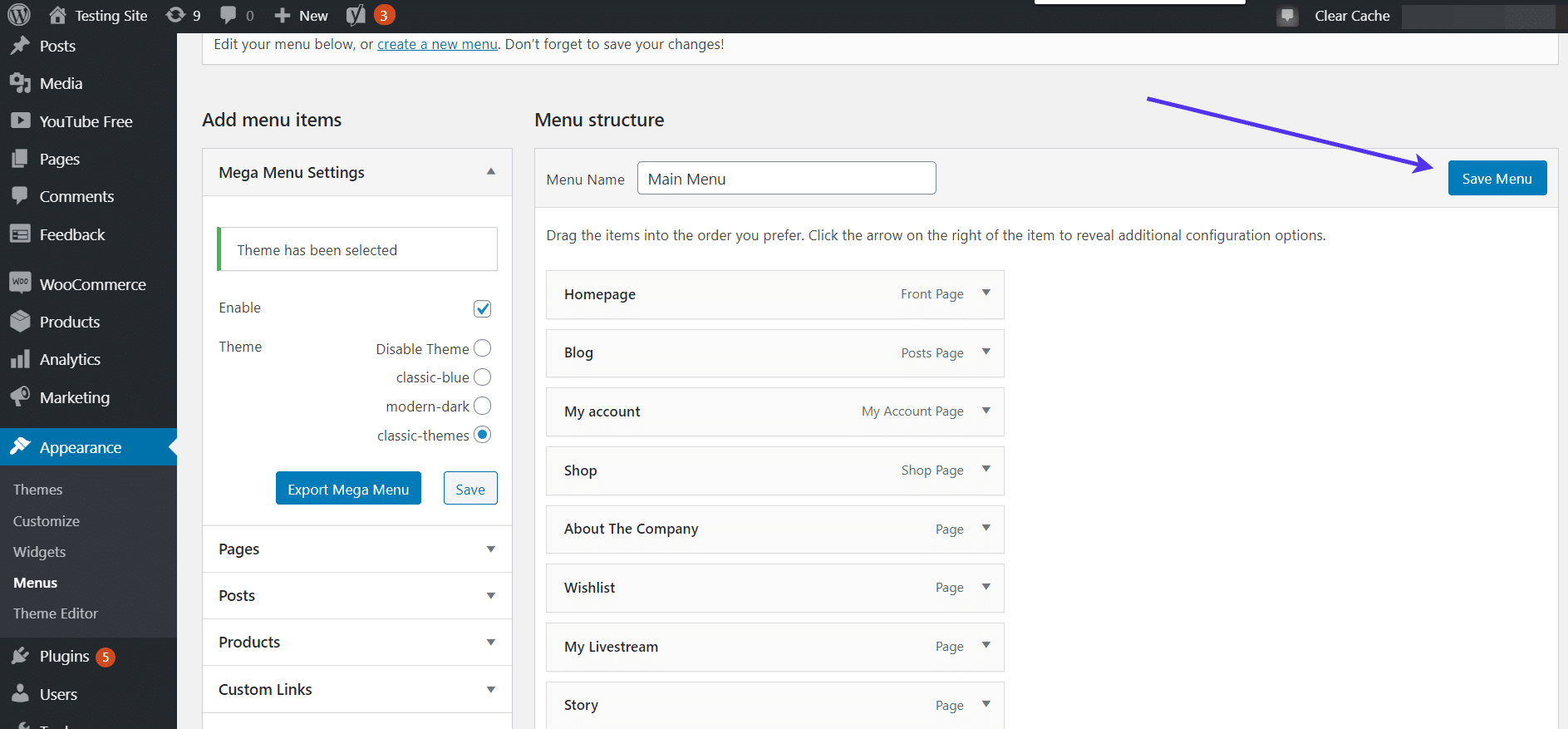Image resolution: width=1568 pixels, height=729 pixels.
Task: Click the Export Mega Menu button
Action: (348, 489)
